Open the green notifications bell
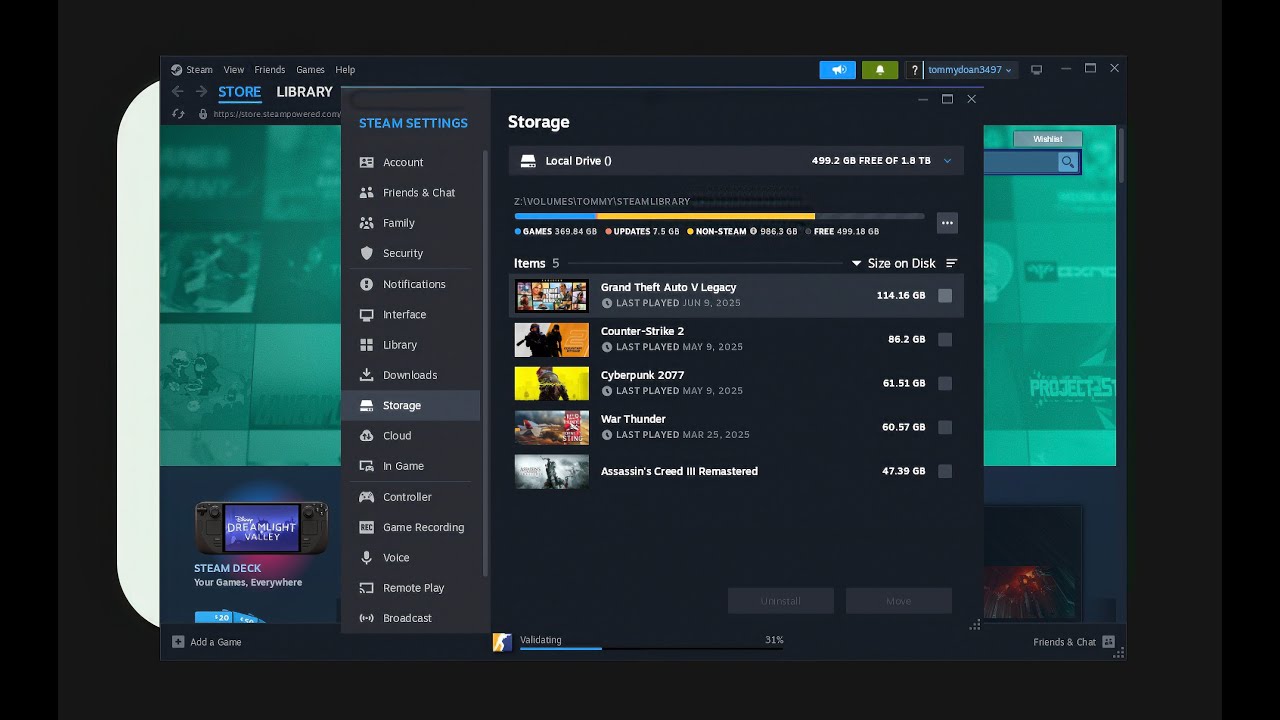 pyautogui.click(x=880, y=70)
